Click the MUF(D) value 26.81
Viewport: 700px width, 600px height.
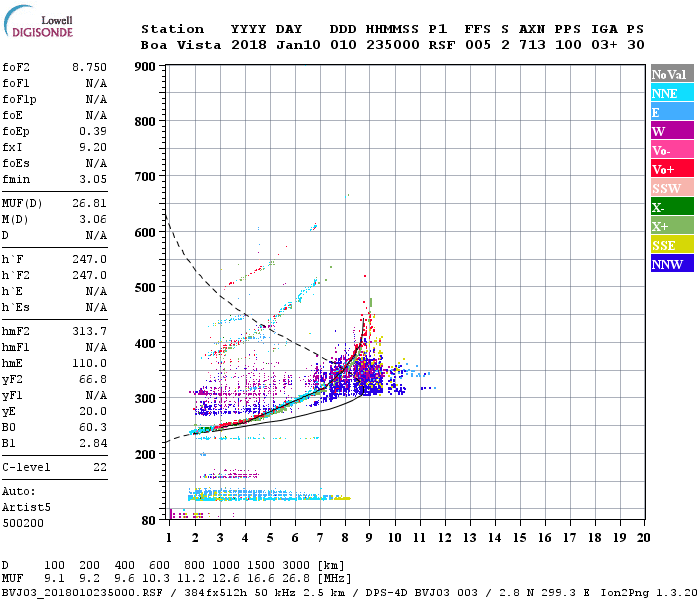(x=89, y=204)
